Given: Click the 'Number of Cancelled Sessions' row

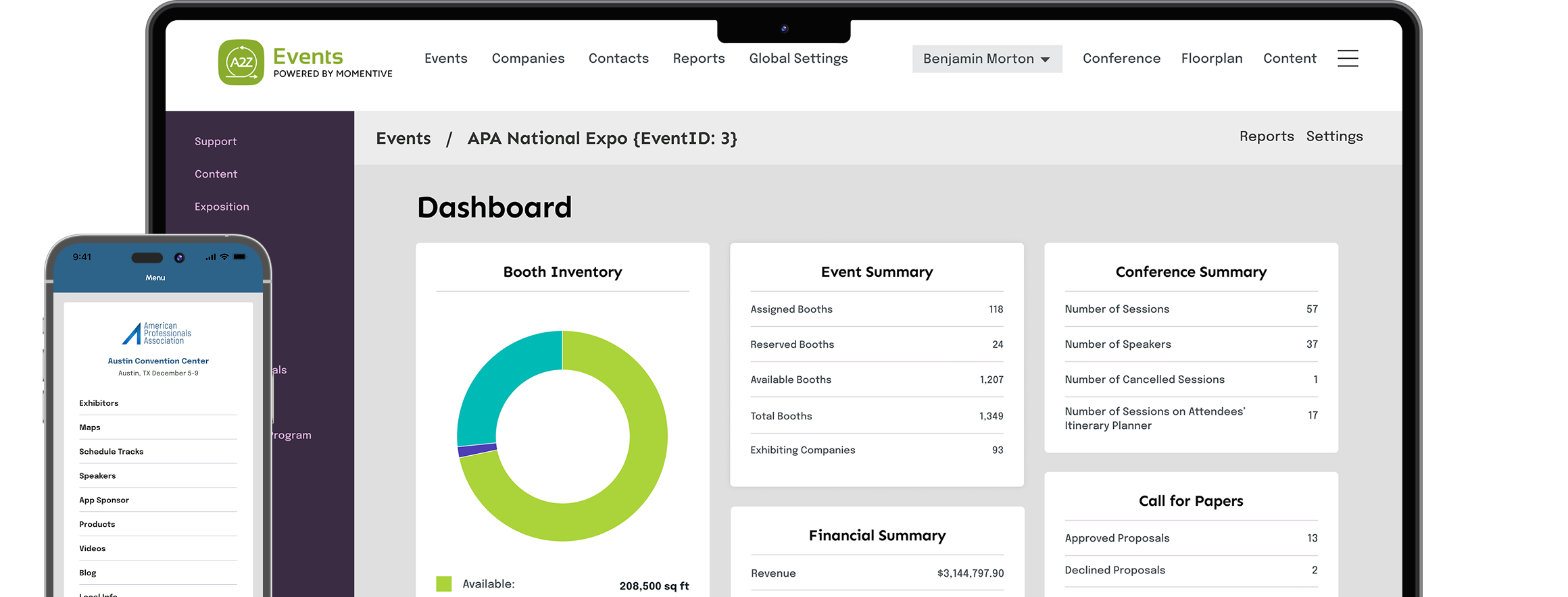Looking at the screenshot, I should tap(1191, 380).
